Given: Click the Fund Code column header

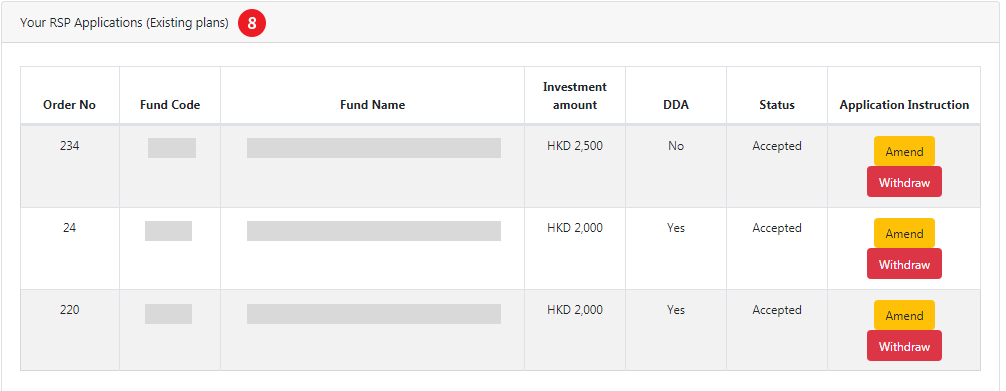Looking at the screenshot, I should [x=170, y=105].
